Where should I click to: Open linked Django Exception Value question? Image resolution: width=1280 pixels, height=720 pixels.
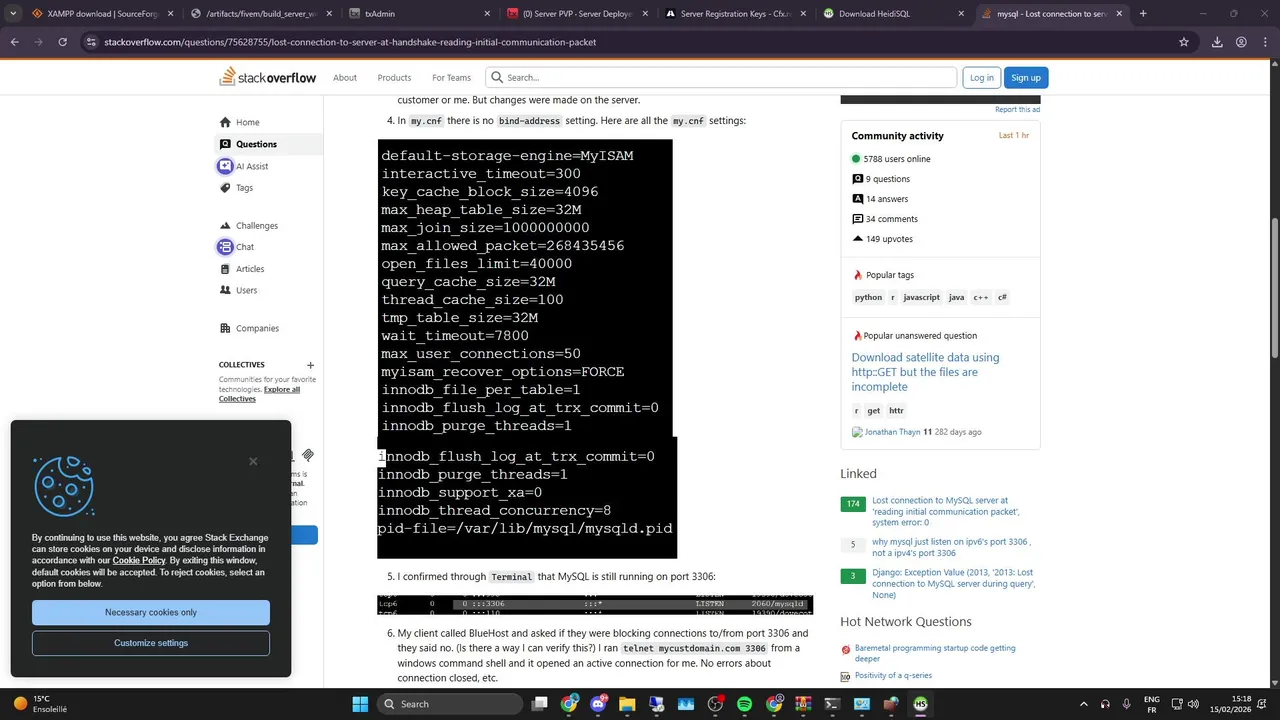click(x=953, y=584)
